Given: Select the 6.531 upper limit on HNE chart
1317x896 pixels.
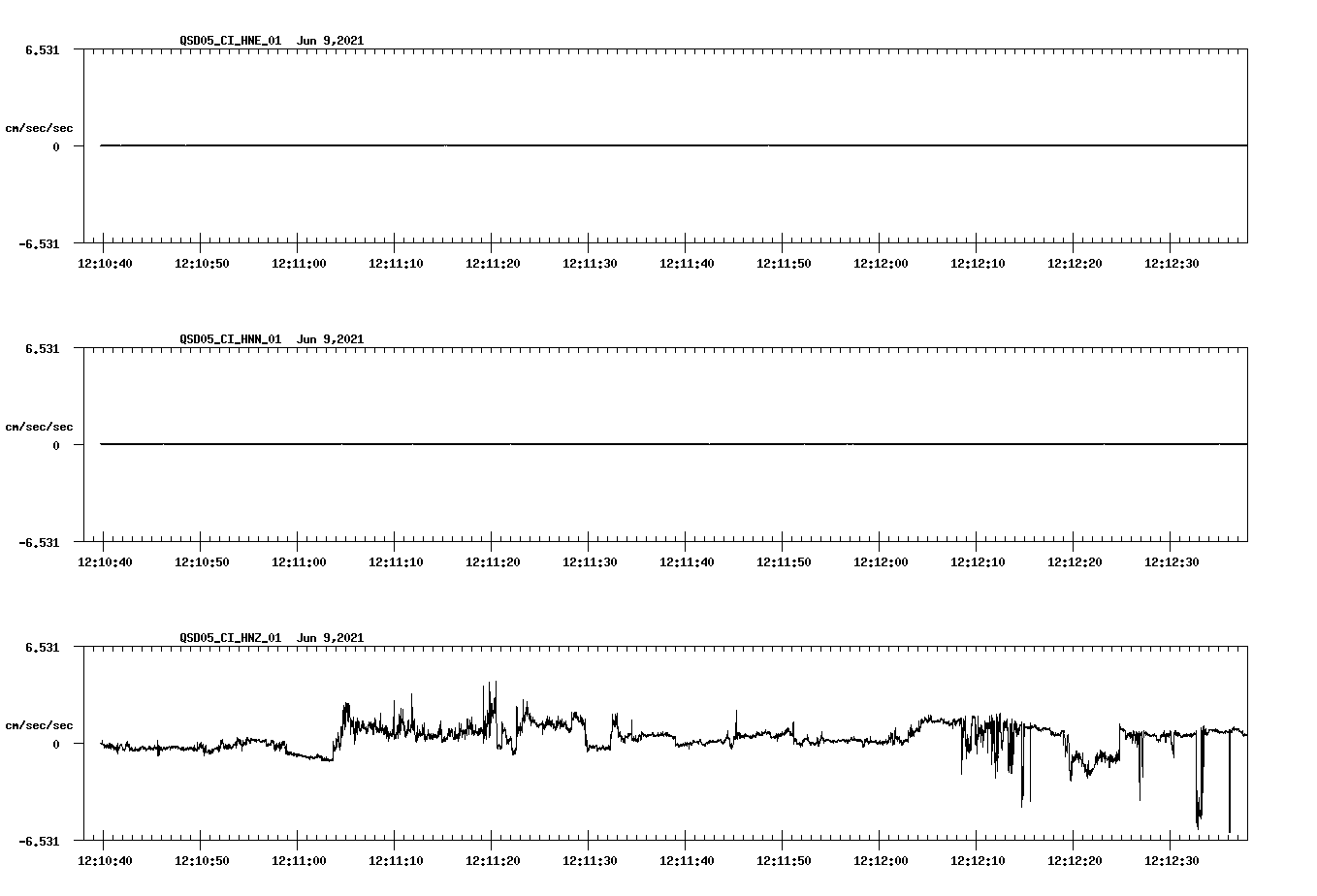Looking at the screenshot, I should (43, 49).
